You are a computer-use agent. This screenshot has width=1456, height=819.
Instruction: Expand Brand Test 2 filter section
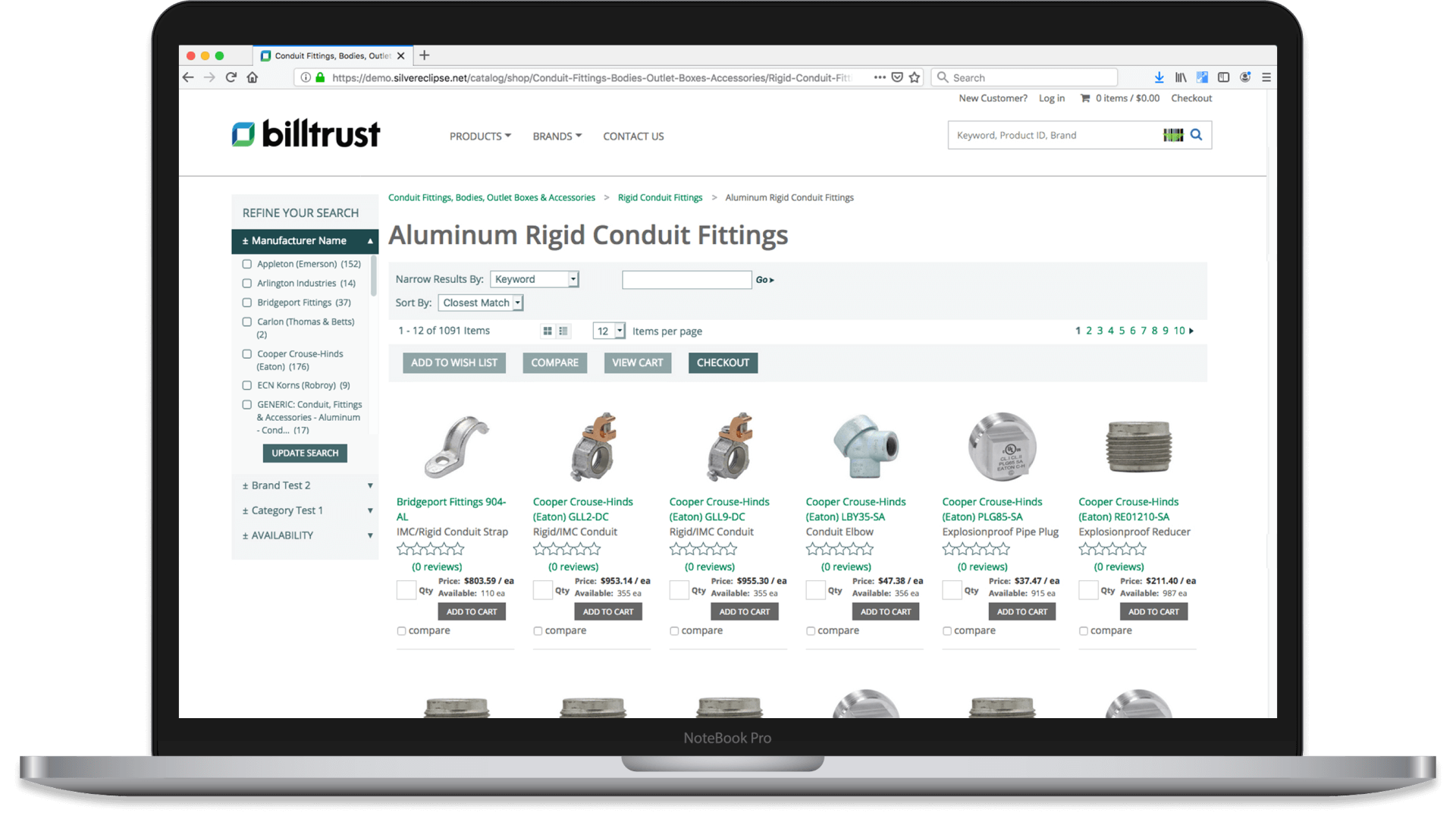tap(305, 485)
